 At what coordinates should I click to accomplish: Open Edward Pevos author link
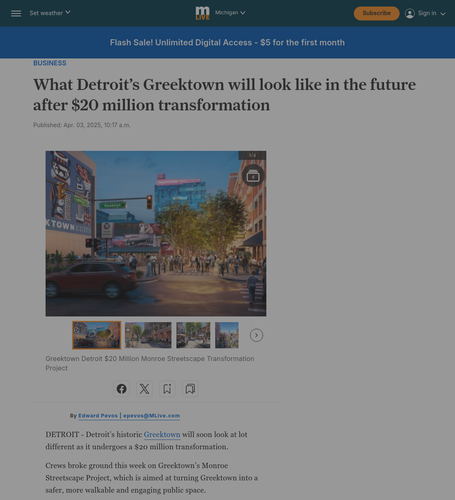click(98, 416)
